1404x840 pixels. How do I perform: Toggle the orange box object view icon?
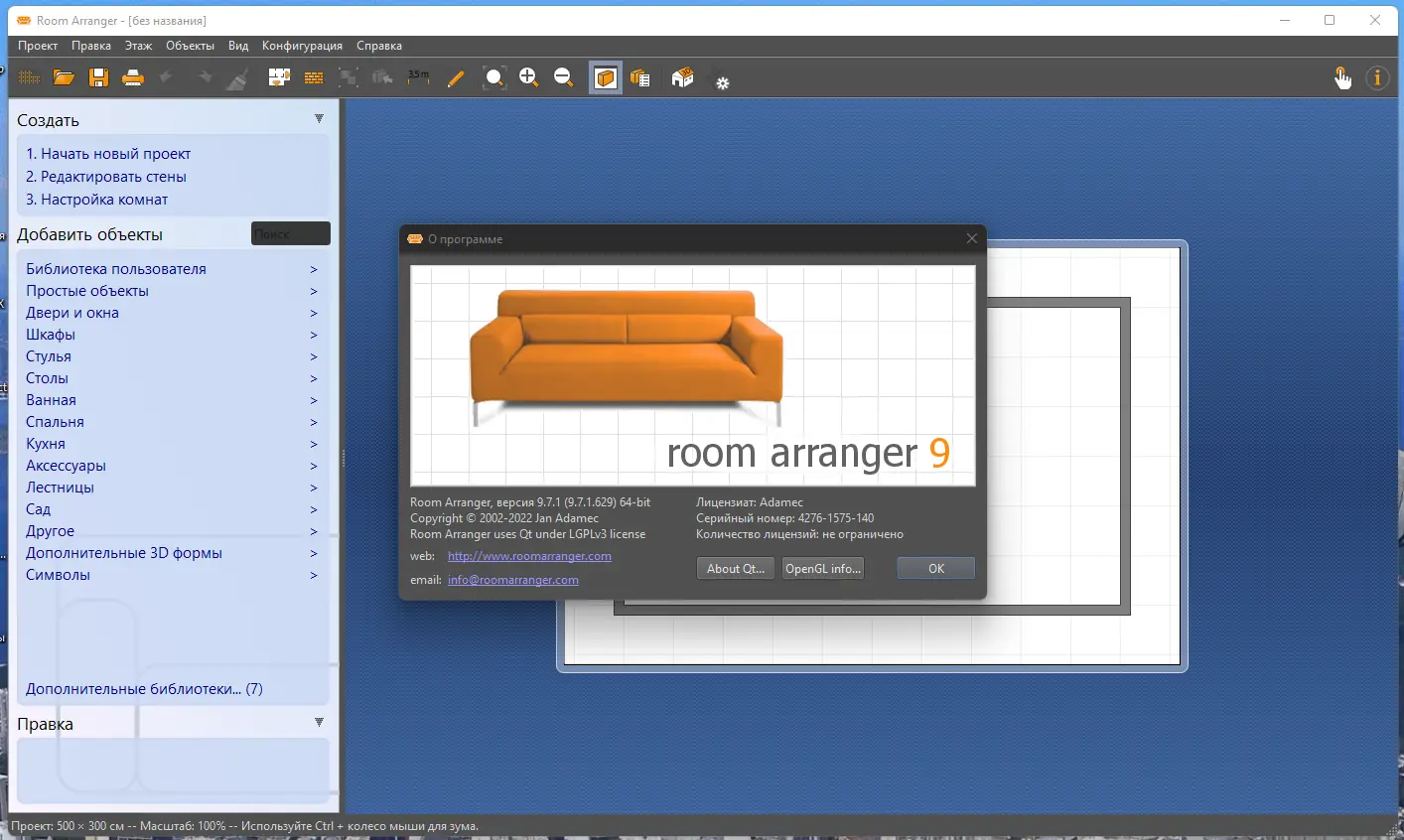pos(605,77)
